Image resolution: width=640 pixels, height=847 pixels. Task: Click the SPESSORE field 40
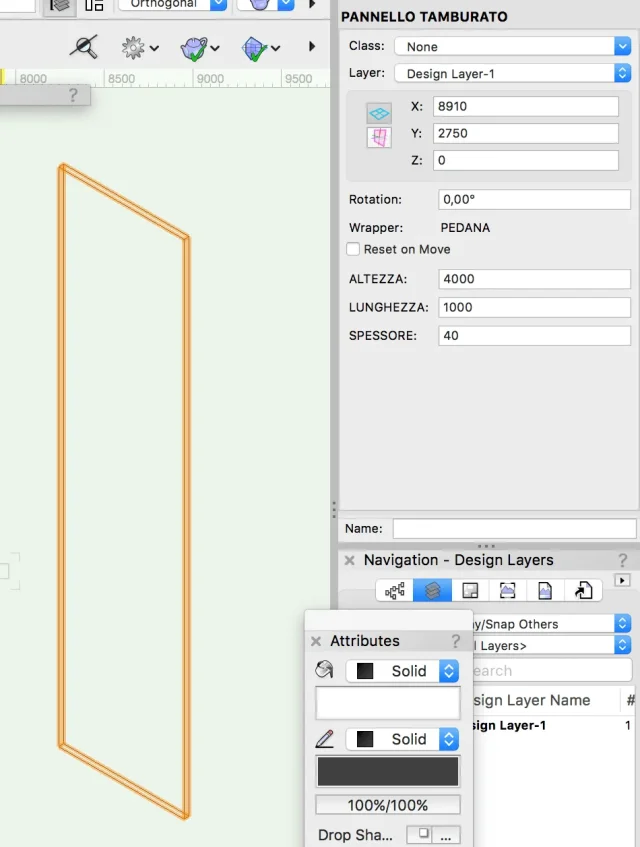(534, 335)
